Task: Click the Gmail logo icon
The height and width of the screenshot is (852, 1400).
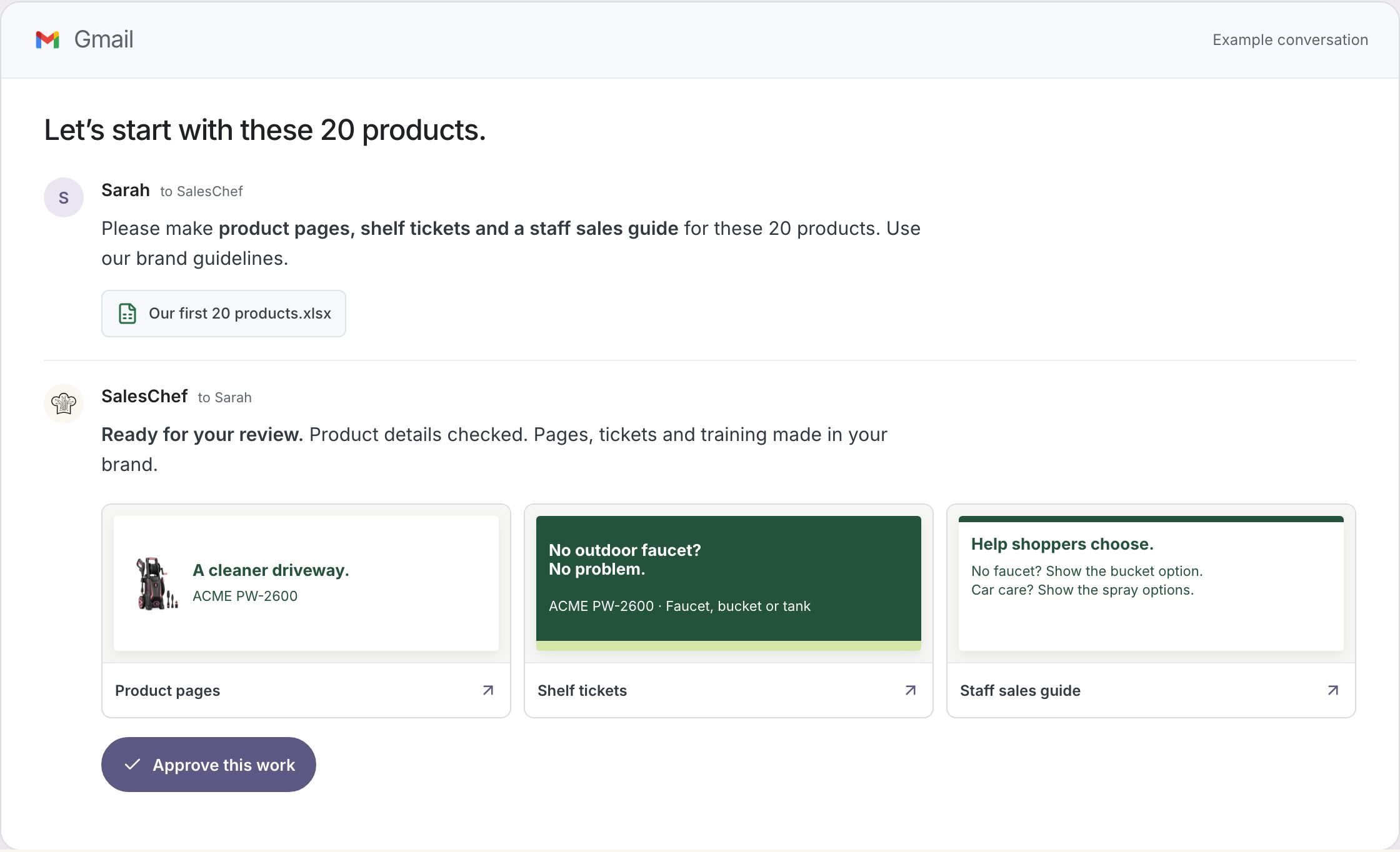Action: (47, 39)
